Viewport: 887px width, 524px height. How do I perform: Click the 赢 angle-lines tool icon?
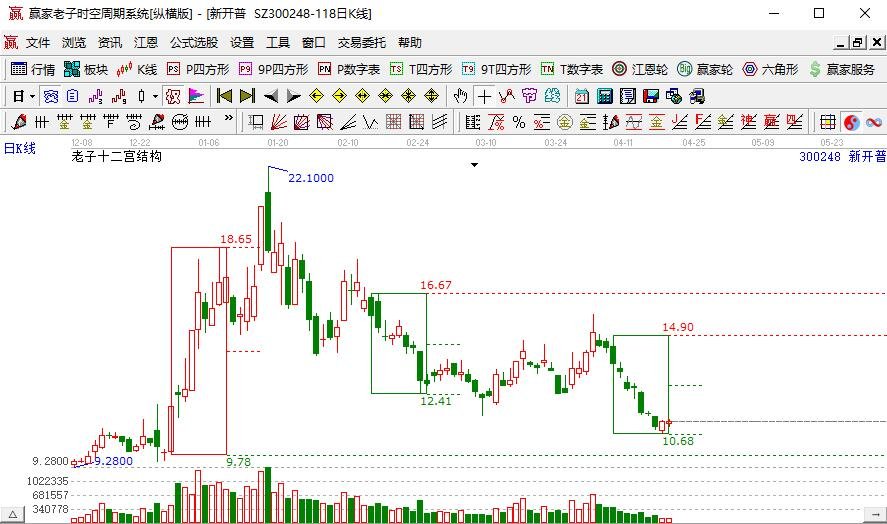pos(772,122)
